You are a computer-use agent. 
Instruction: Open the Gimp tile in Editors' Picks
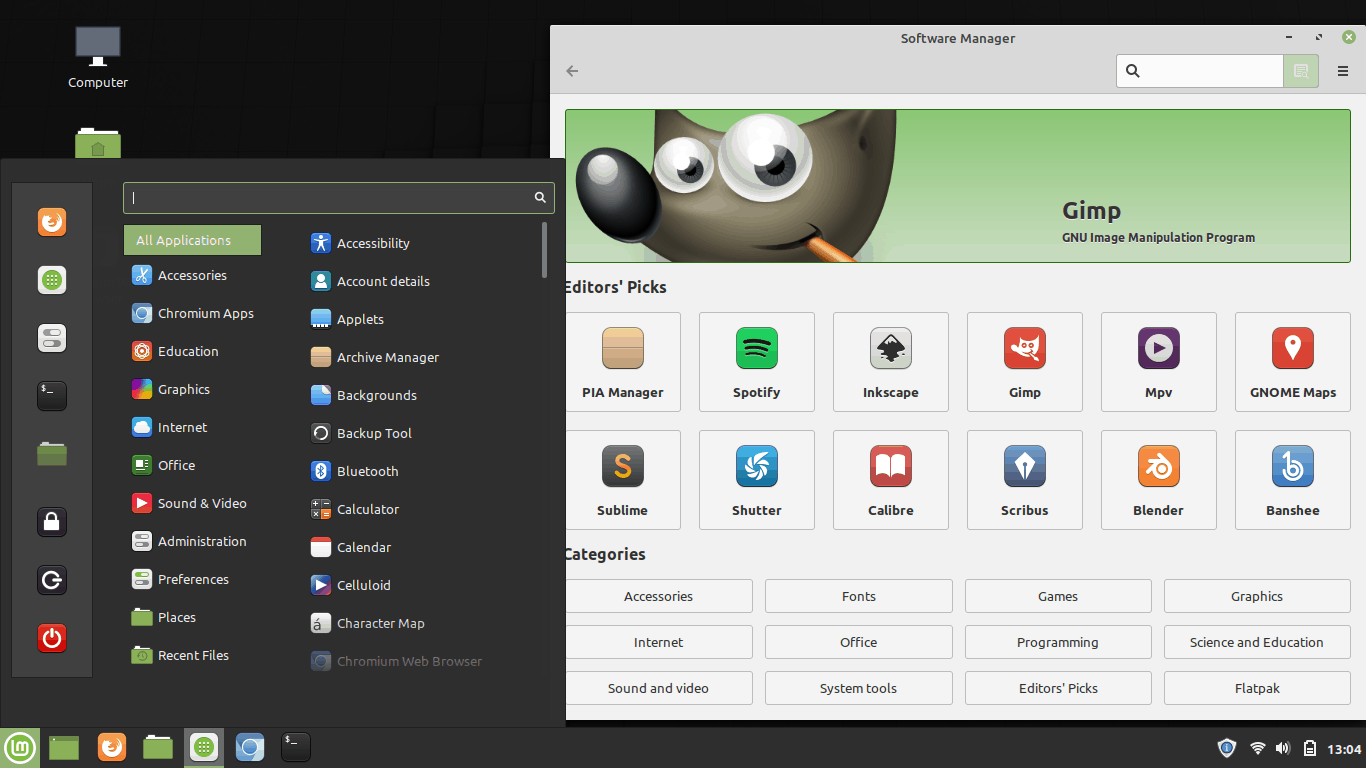[x=1025, y=362]
